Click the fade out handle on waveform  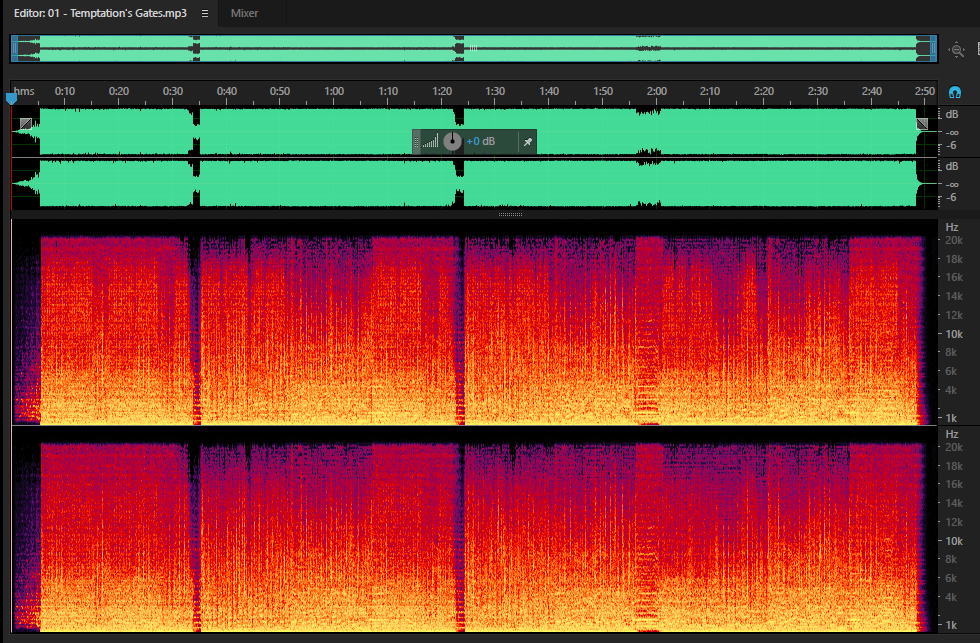[x=922, y=124]
